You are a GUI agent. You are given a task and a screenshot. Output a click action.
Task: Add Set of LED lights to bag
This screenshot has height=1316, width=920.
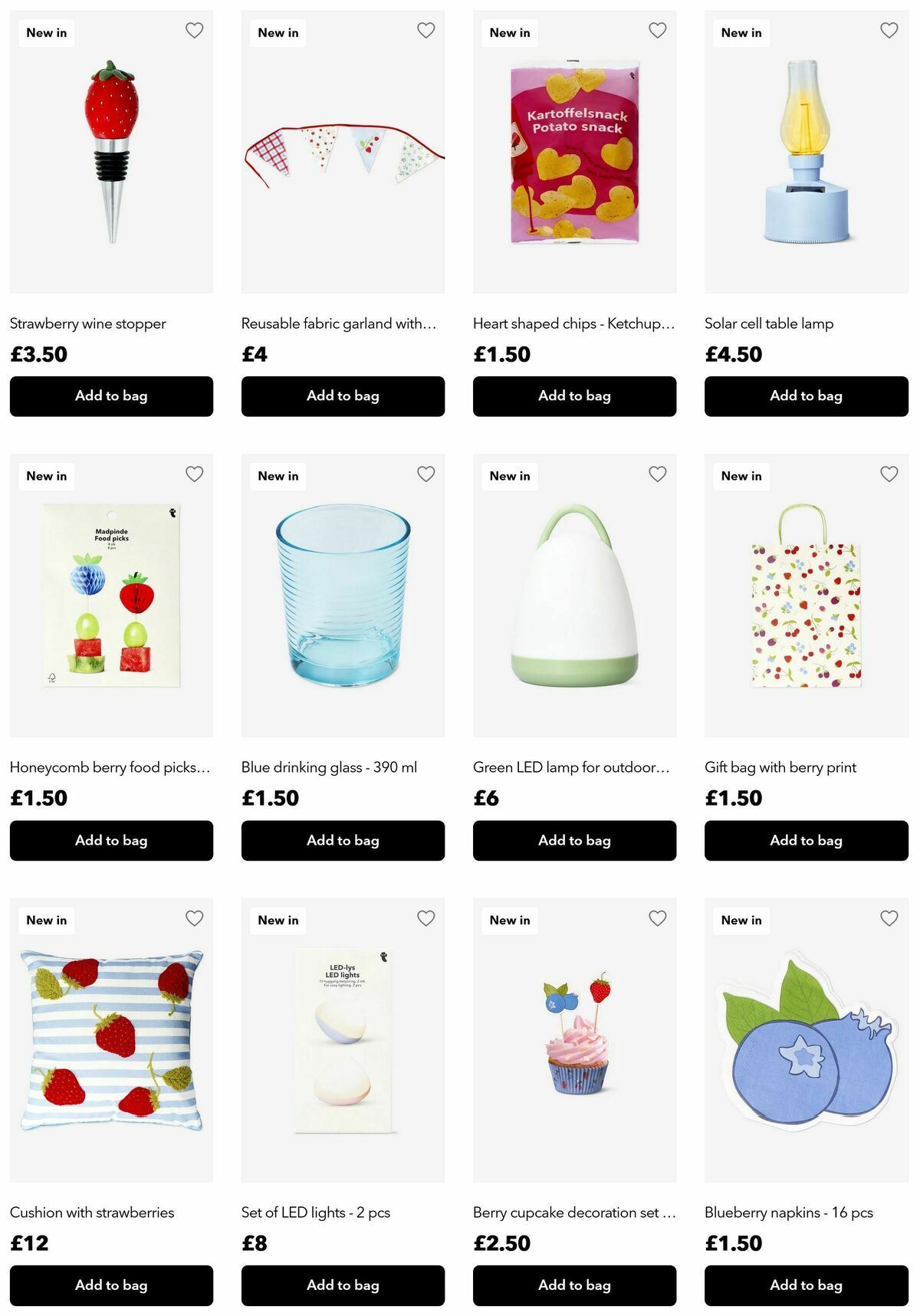[x=343, y=1285]
